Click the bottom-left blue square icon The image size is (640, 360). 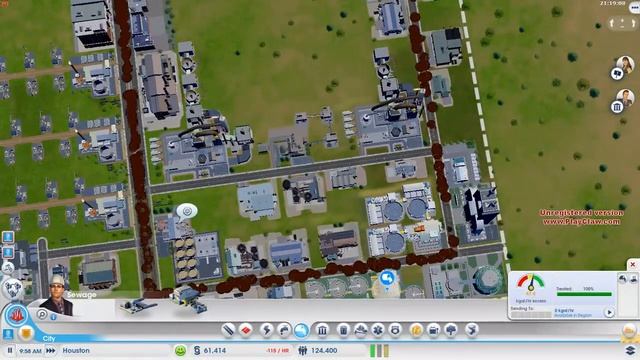pyautogui.click(x=8, y=333)
